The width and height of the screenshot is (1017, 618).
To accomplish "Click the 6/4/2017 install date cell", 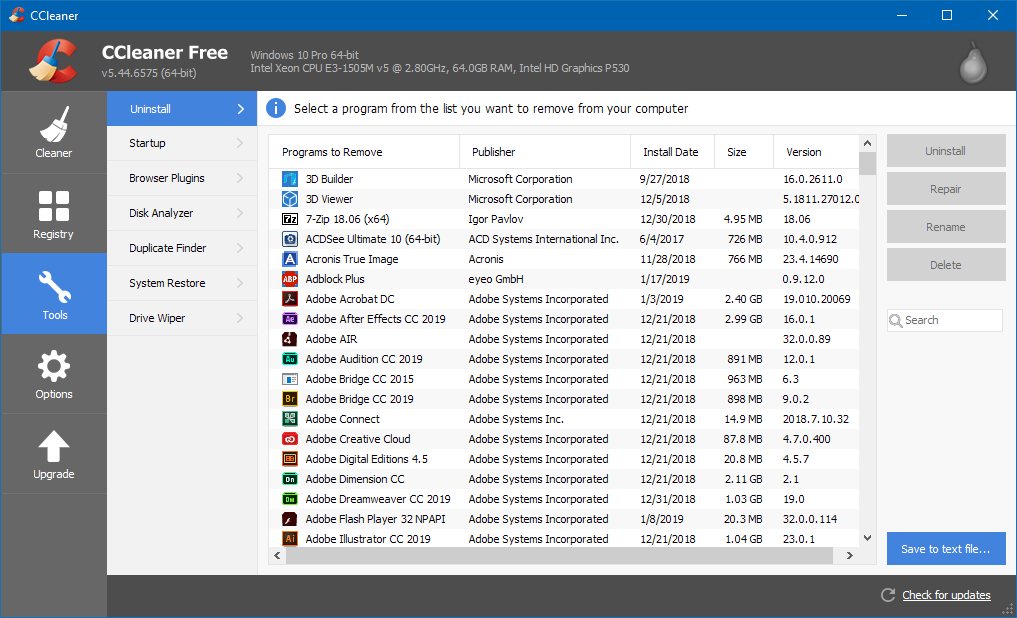I will [x=662, y=239].
